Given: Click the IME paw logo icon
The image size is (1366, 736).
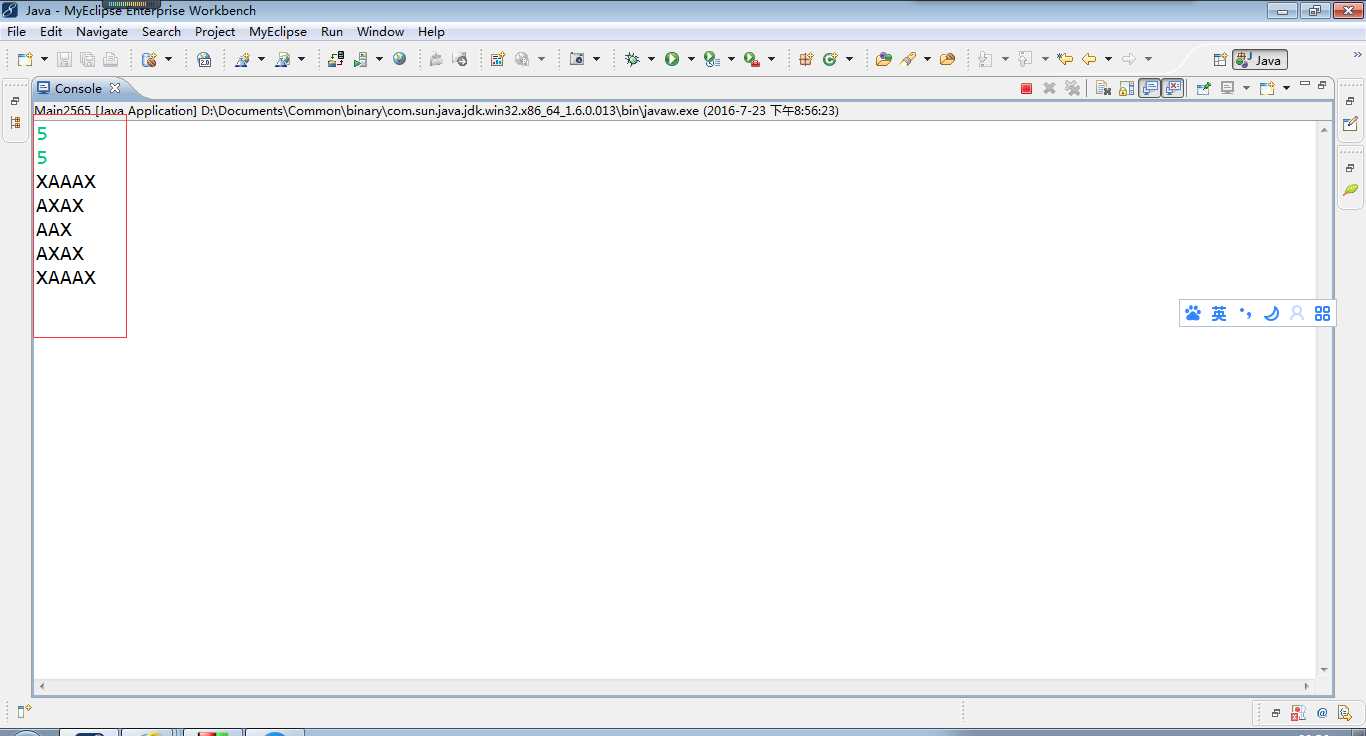Looking at the screenshot, I should pyautogui.click(x=1193, y=314).
